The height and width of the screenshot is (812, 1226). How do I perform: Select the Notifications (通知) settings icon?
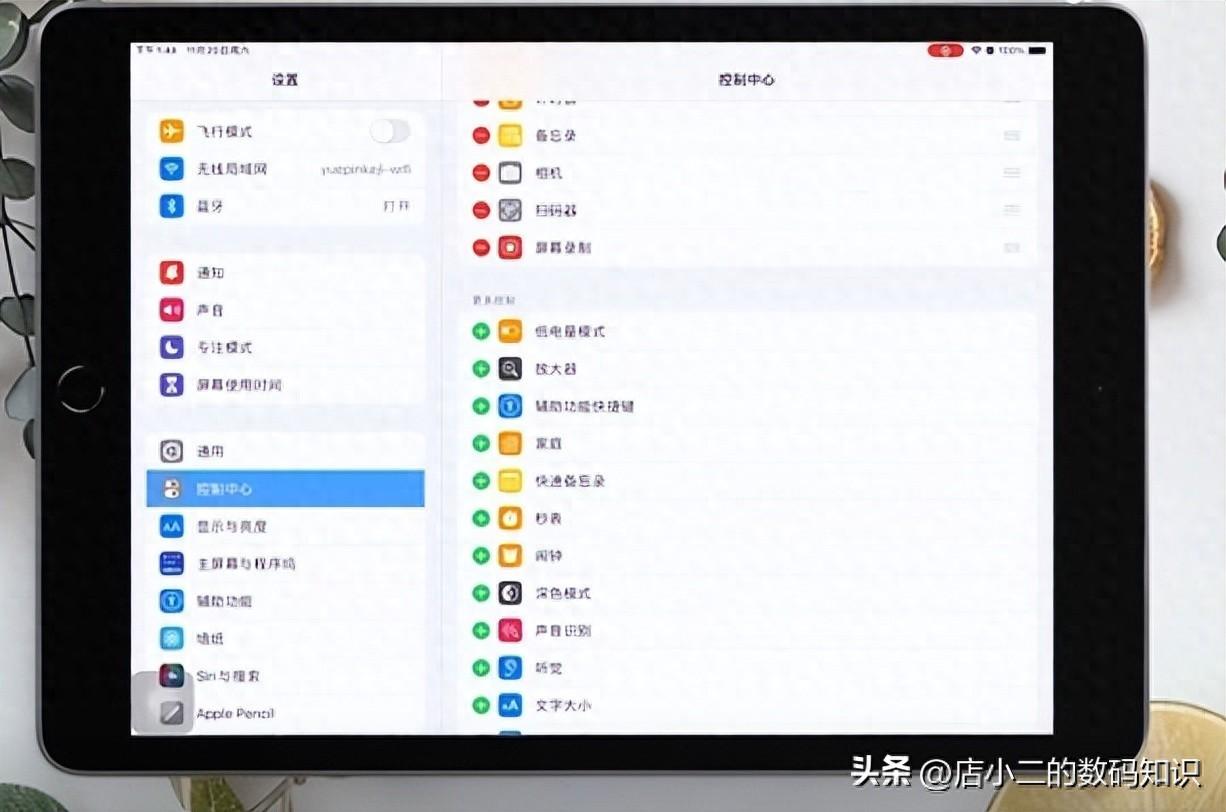pos(170,271)
